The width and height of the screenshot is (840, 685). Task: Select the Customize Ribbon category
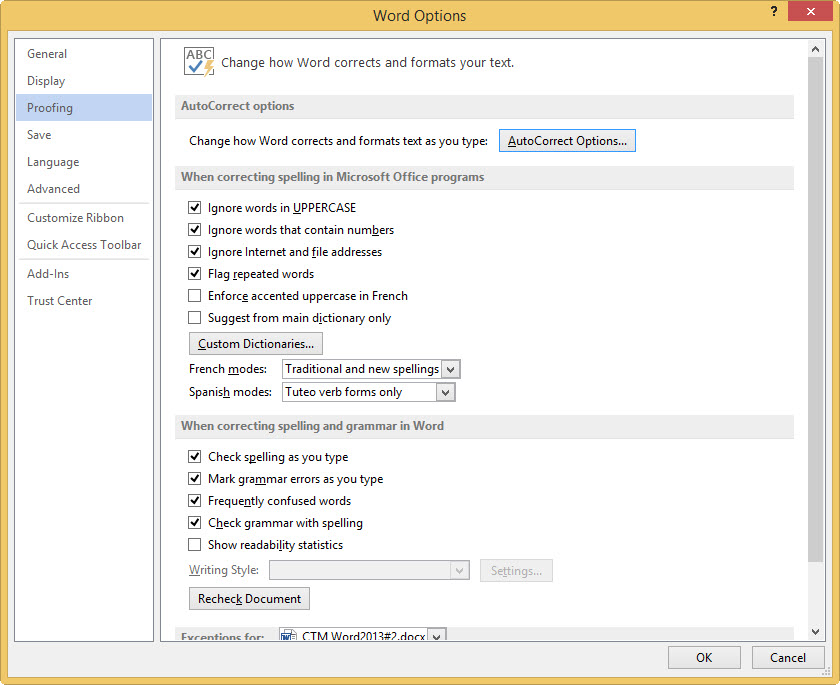pos(76,218)
